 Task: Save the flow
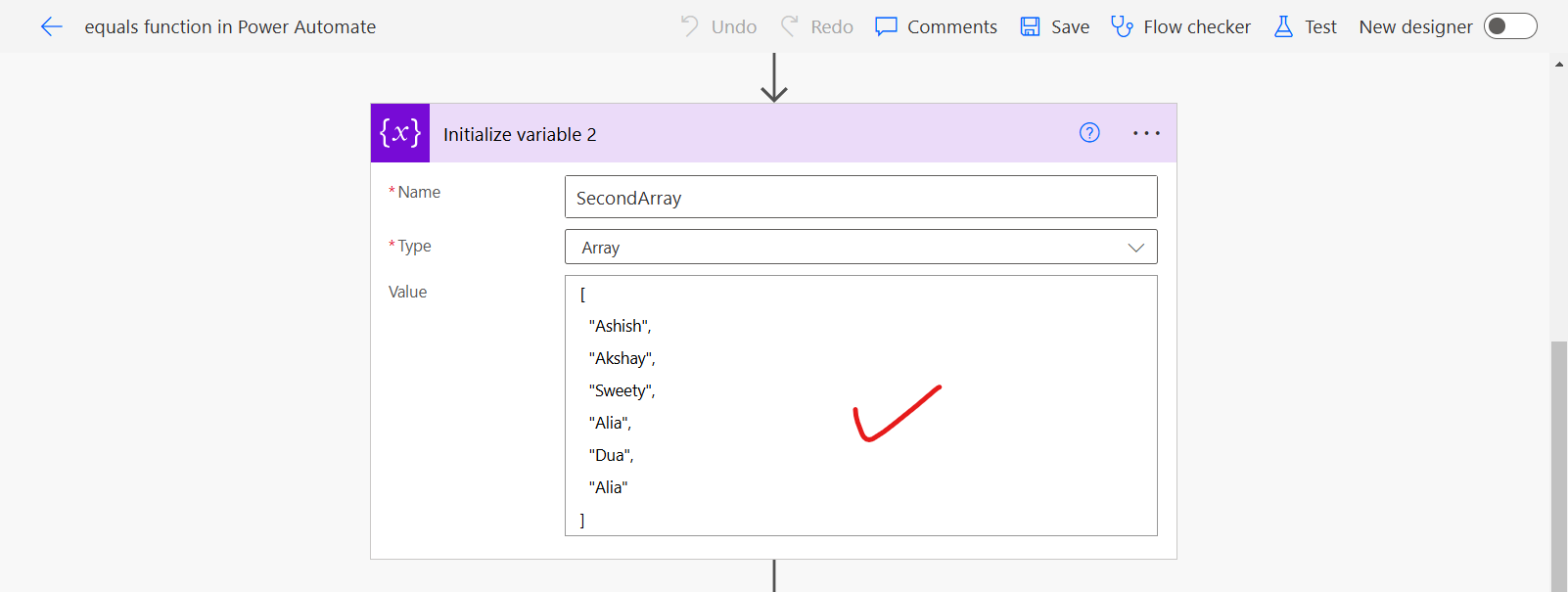pyautogui.click(x=1054, y=27)
